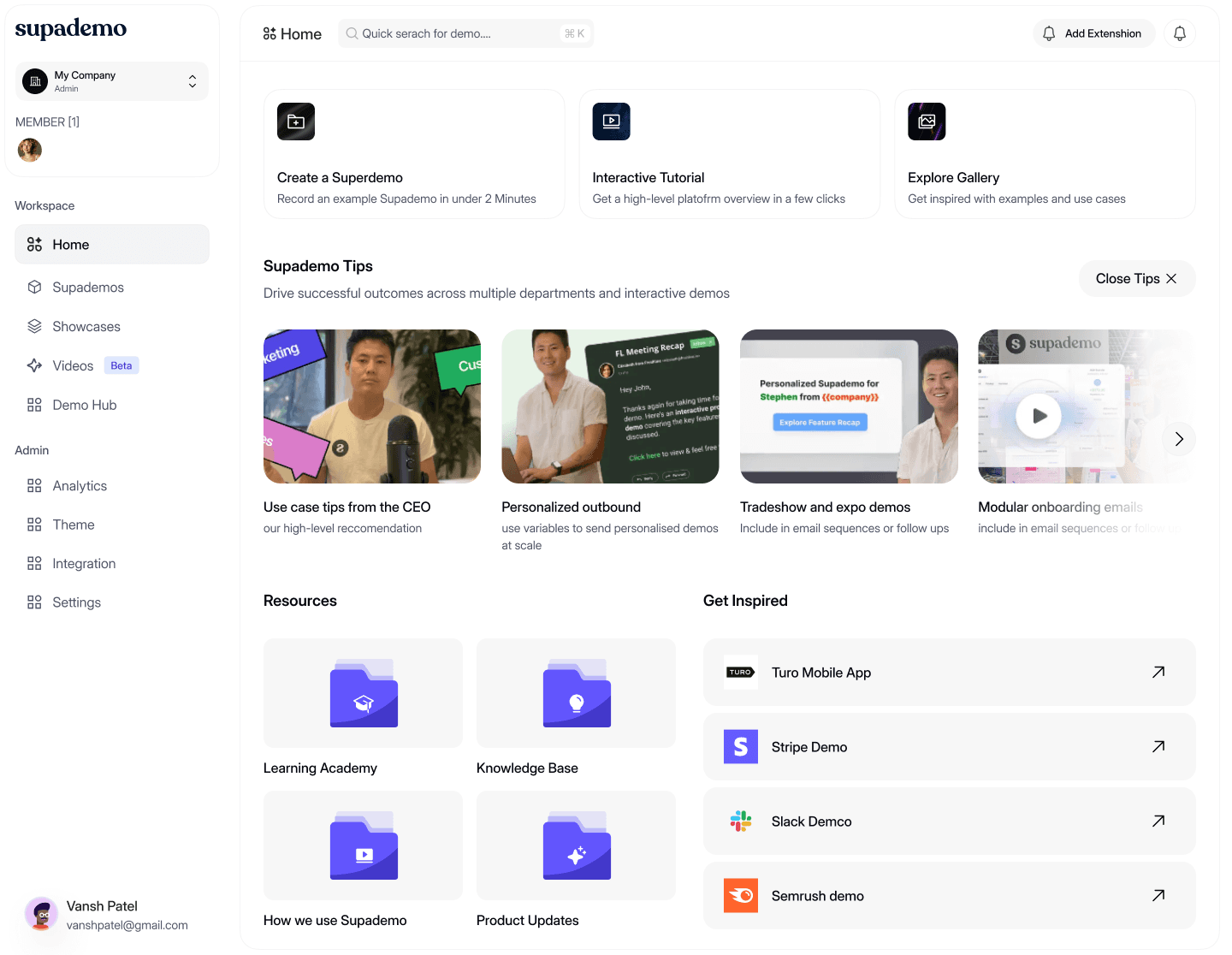Click the Stripe Demo row title
The height and width of the screenshot is (955, 1232).
(809, 747)
